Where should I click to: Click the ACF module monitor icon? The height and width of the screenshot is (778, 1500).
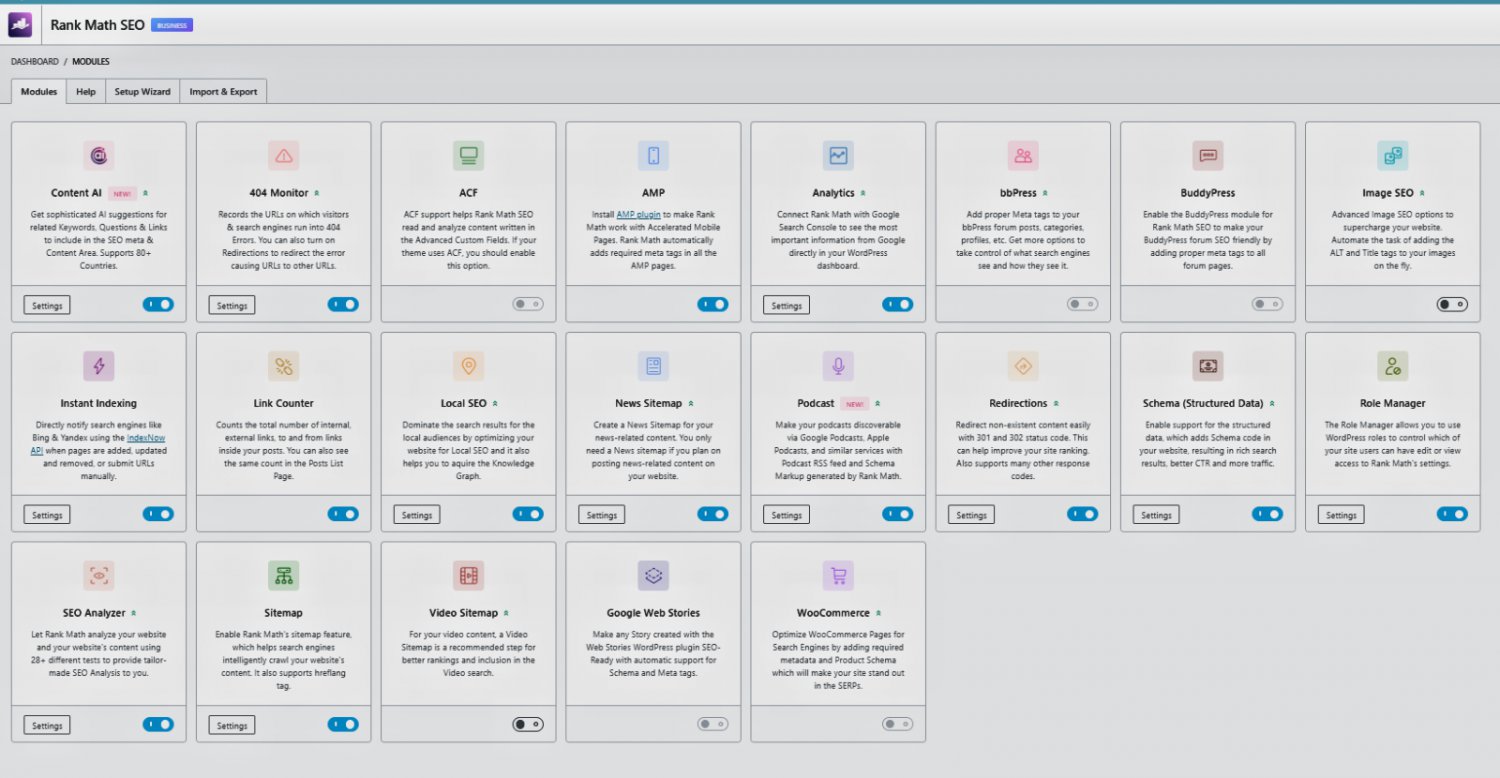[468, 156]
